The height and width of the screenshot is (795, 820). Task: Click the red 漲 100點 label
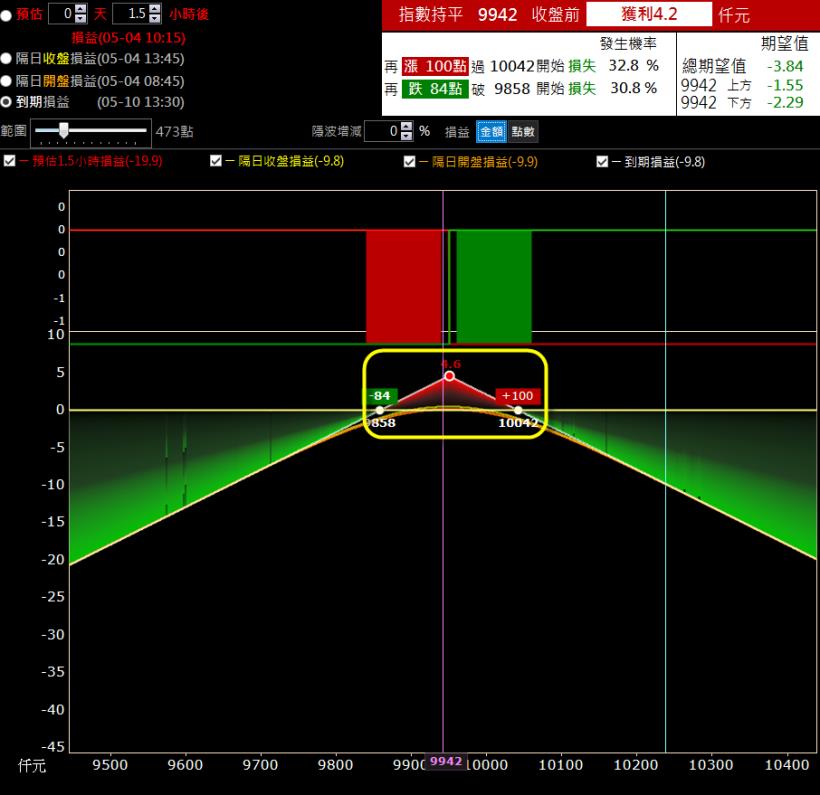click(435, 66)
